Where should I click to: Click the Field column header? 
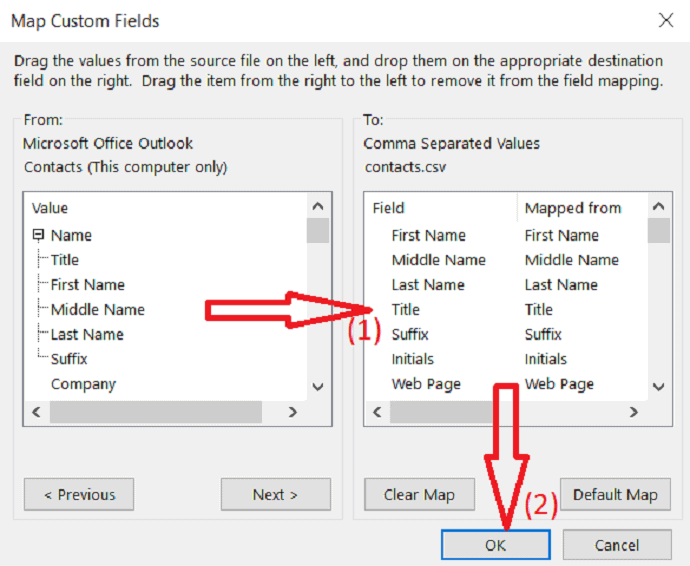[389, 208]
